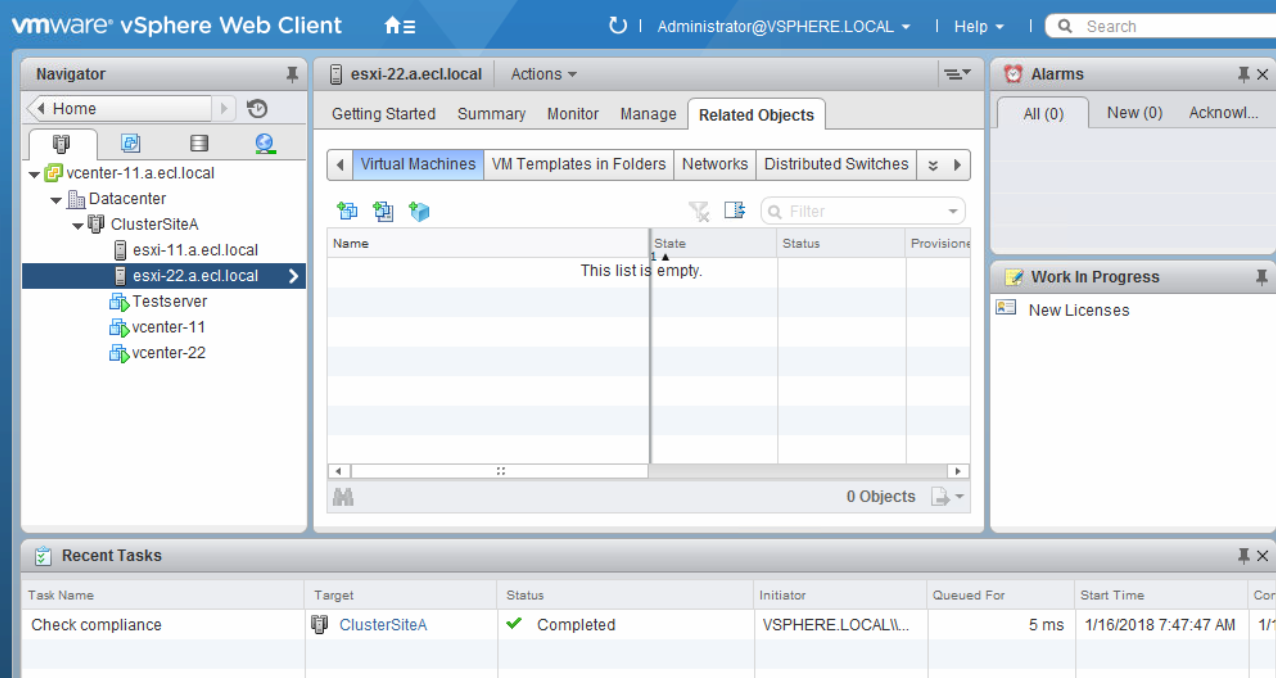Select Storage navigator tab
The height and width of the screenshot is (678, 1276).
point(199,144)
